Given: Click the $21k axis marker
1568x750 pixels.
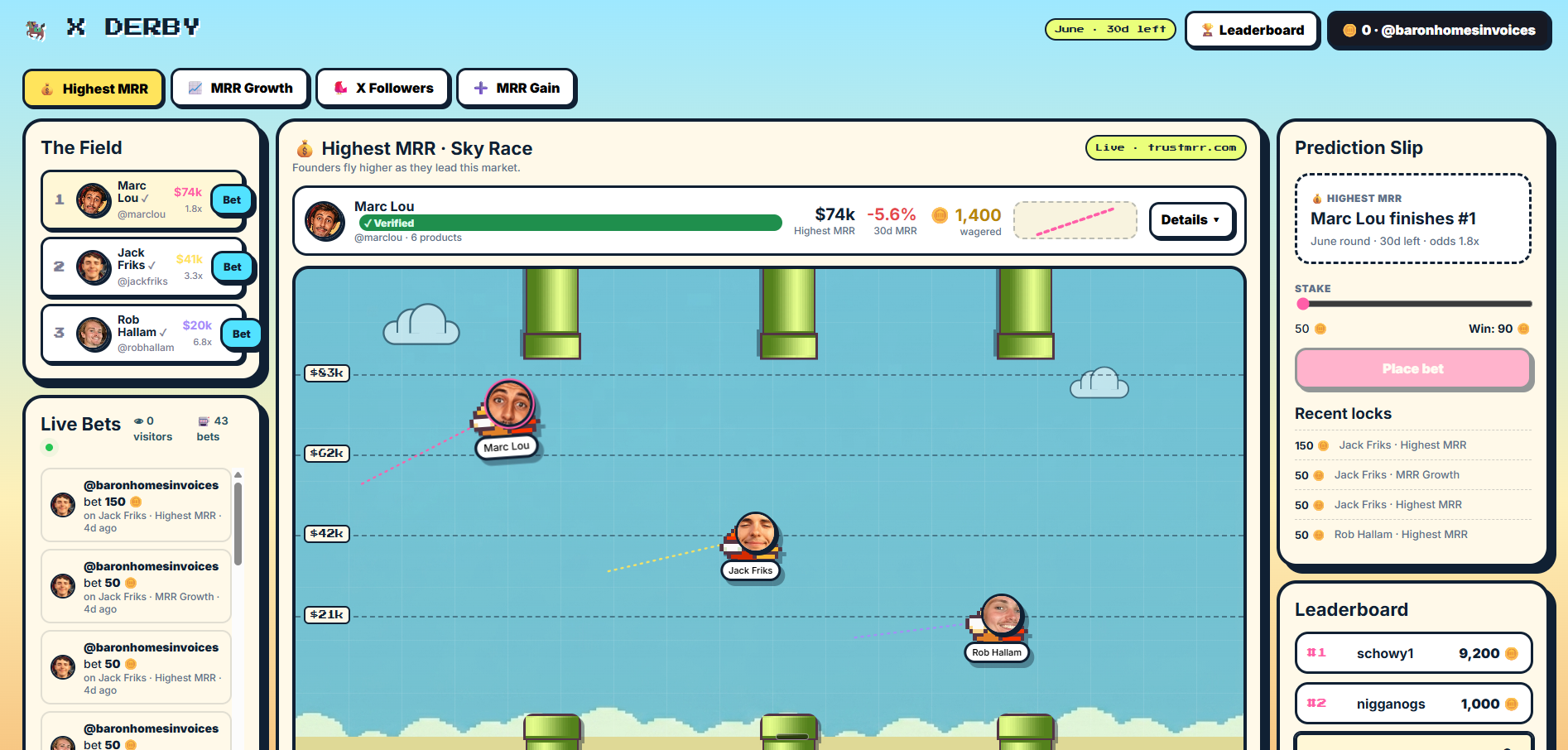Looking at the screenshot, I should [327, 615].
